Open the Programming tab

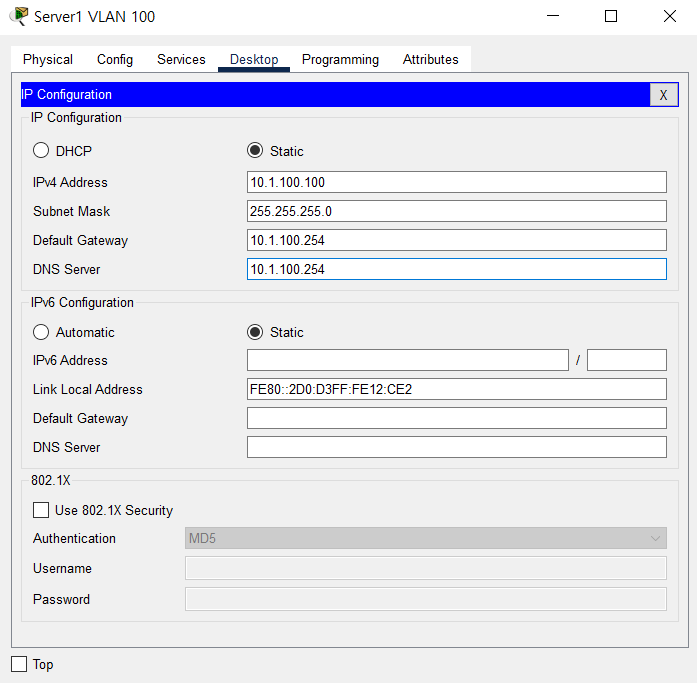(340, 59)
